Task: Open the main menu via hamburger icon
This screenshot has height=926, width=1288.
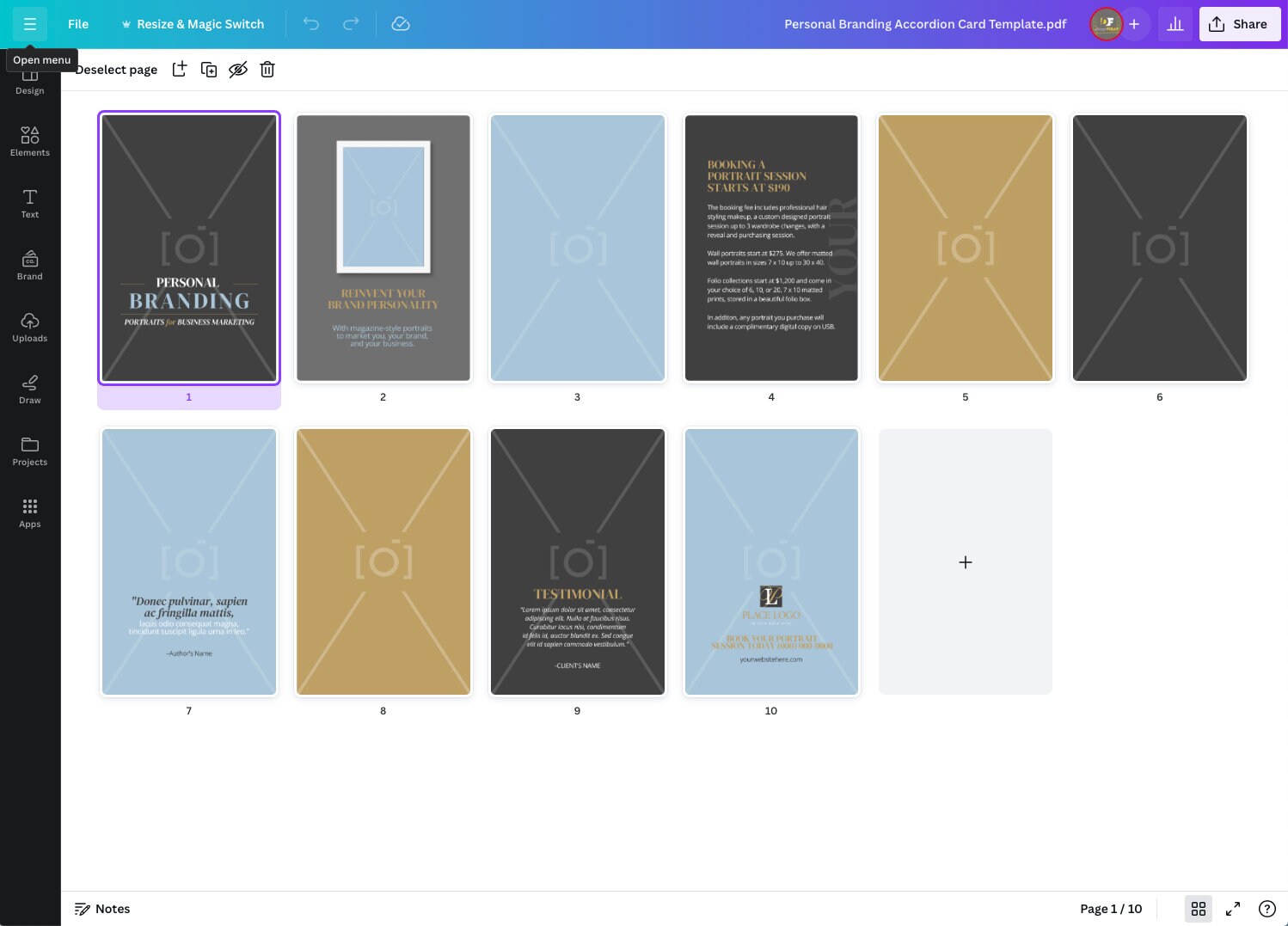Action: pyautogui.click(x=30, y=24)
